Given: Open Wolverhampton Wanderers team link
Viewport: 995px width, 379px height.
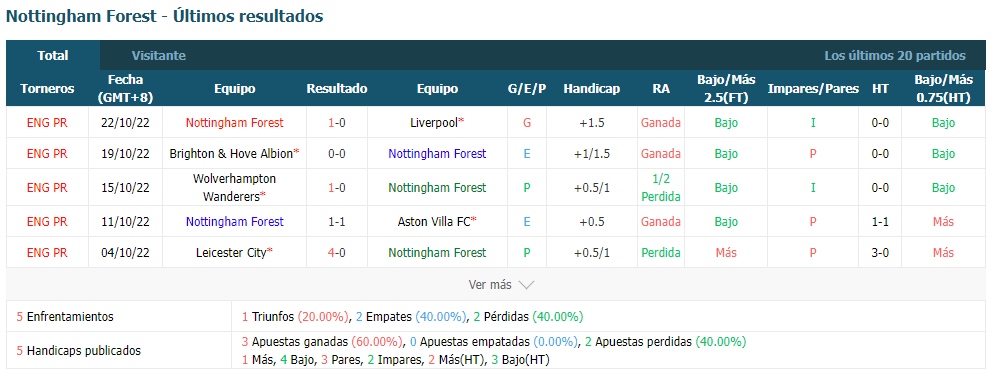Looking at the screenshot, I should pos(234,187).
